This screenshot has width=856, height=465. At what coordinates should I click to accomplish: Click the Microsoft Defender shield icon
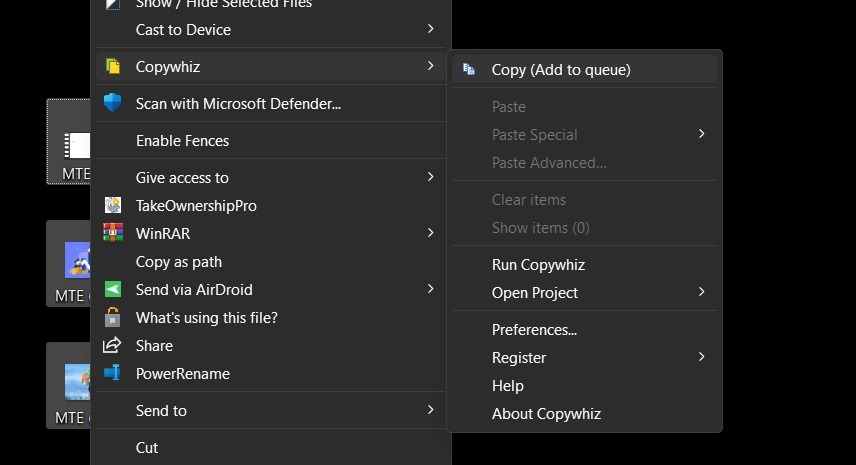point(113,103)
